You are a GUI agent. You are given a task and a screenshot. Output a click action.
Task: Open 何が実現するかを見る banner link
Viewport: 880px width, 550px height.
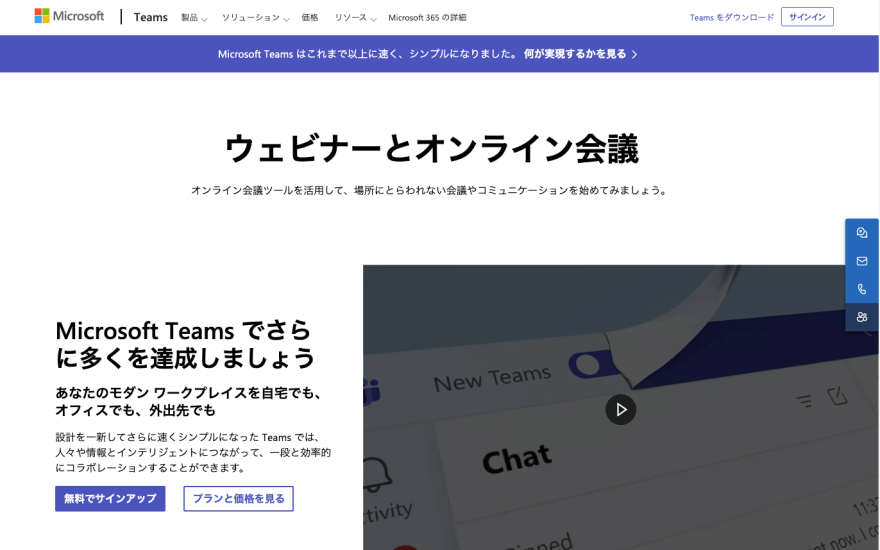click(575, 54)
